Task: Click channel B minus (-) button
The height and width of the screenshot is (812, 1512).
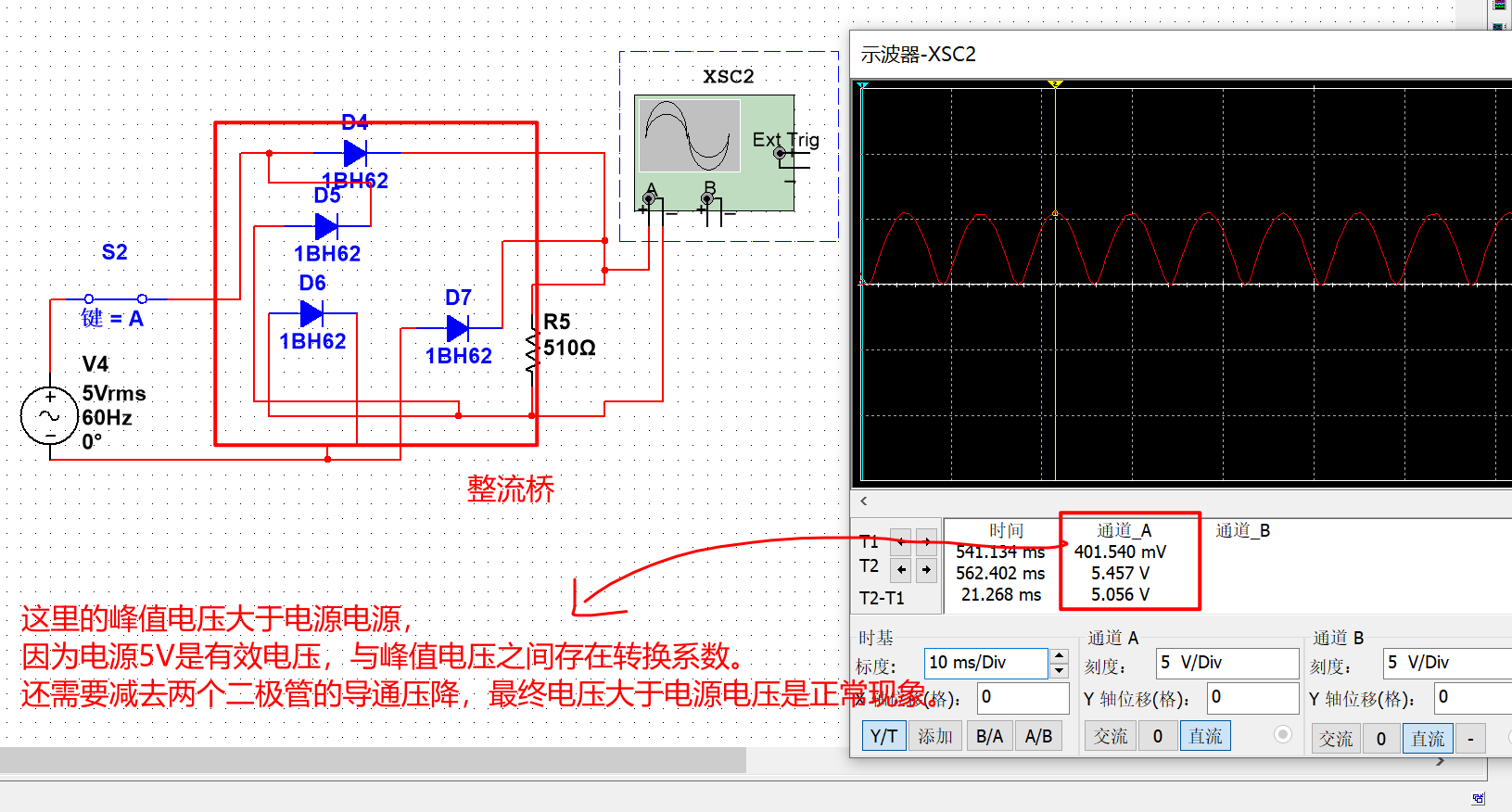Action: pyautogui.click(x=1470, y=739)
